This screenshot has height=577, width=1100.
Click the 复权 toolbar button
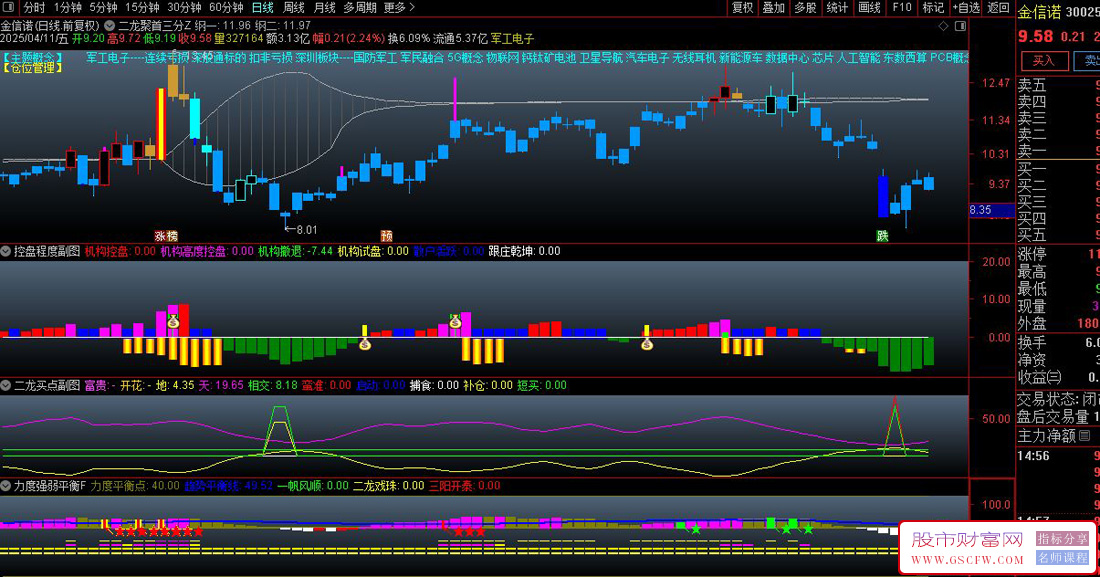click(x=742, y=8)
